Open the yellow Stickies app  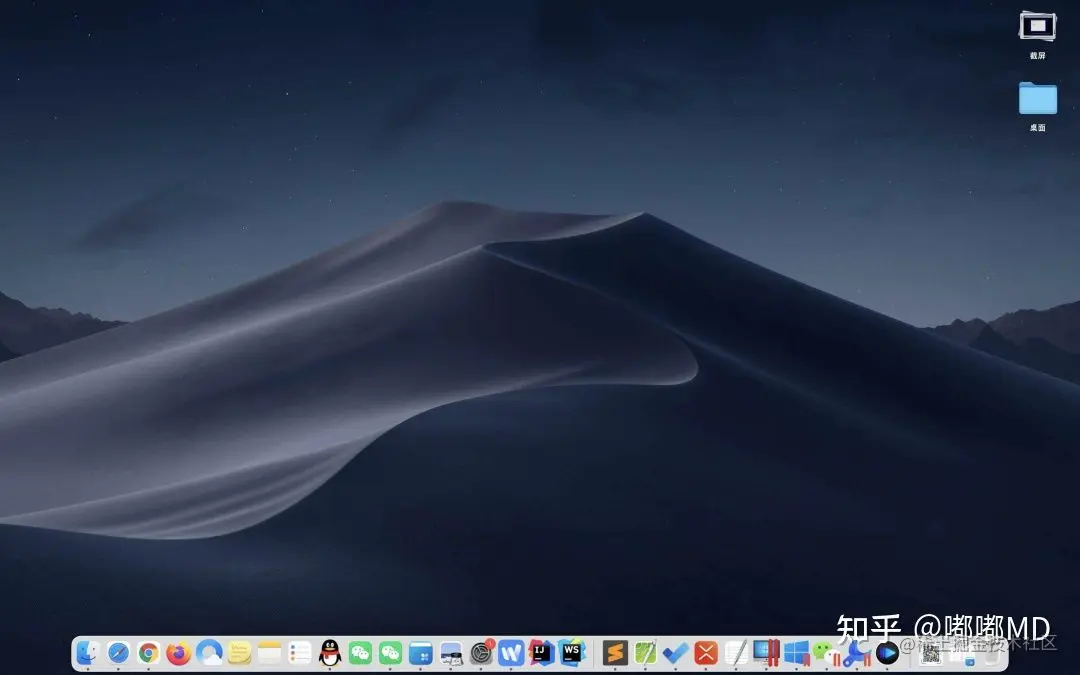click(239, 652)
